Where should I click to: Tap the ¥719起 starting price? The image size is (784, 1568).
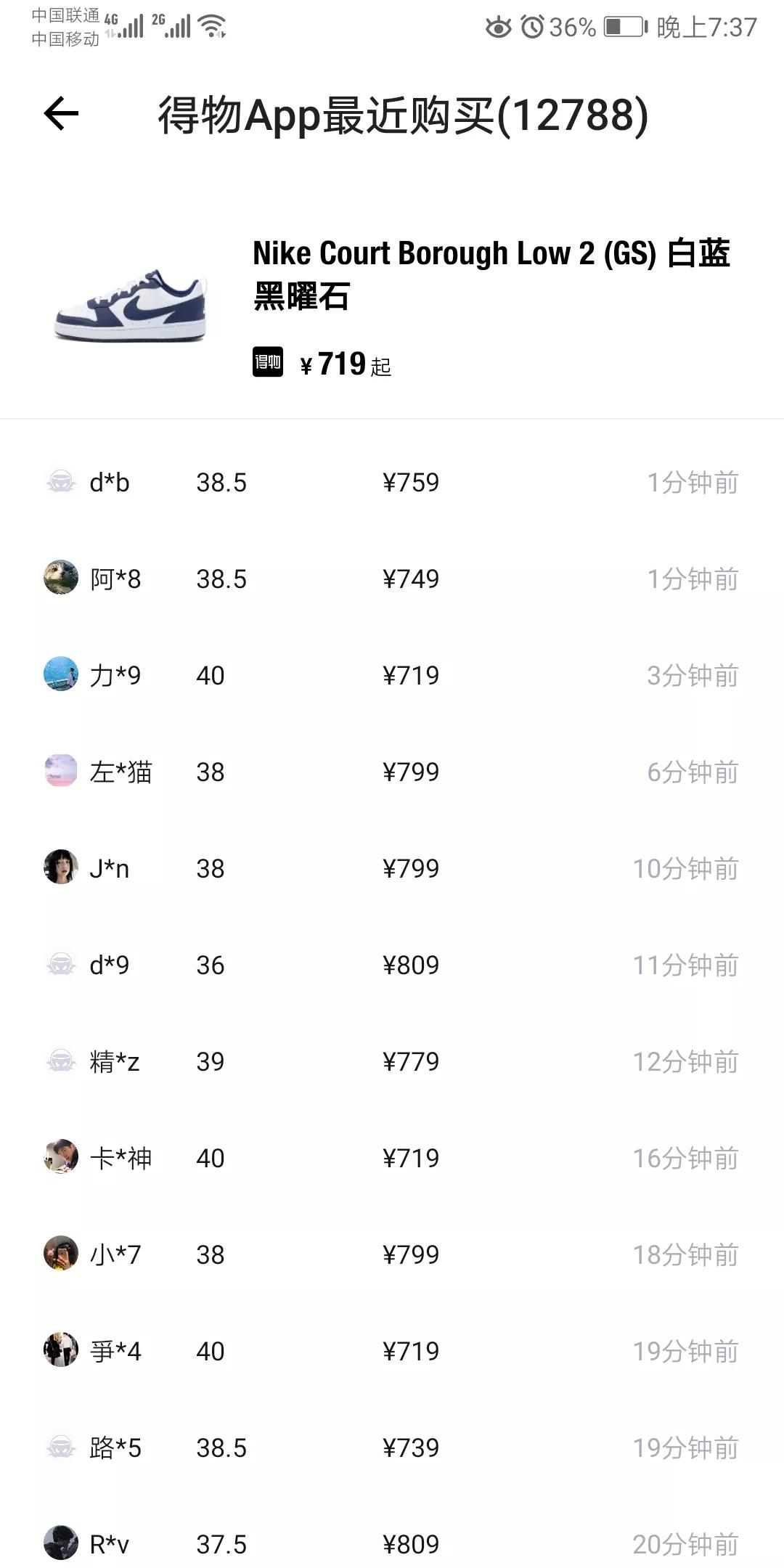tap(346, 364)
